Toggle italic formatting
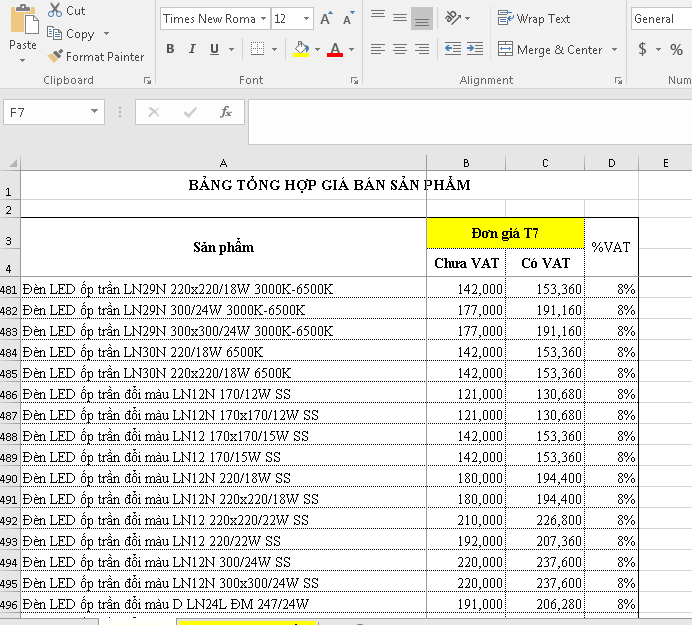692x625 pixels. pos(192,49)
